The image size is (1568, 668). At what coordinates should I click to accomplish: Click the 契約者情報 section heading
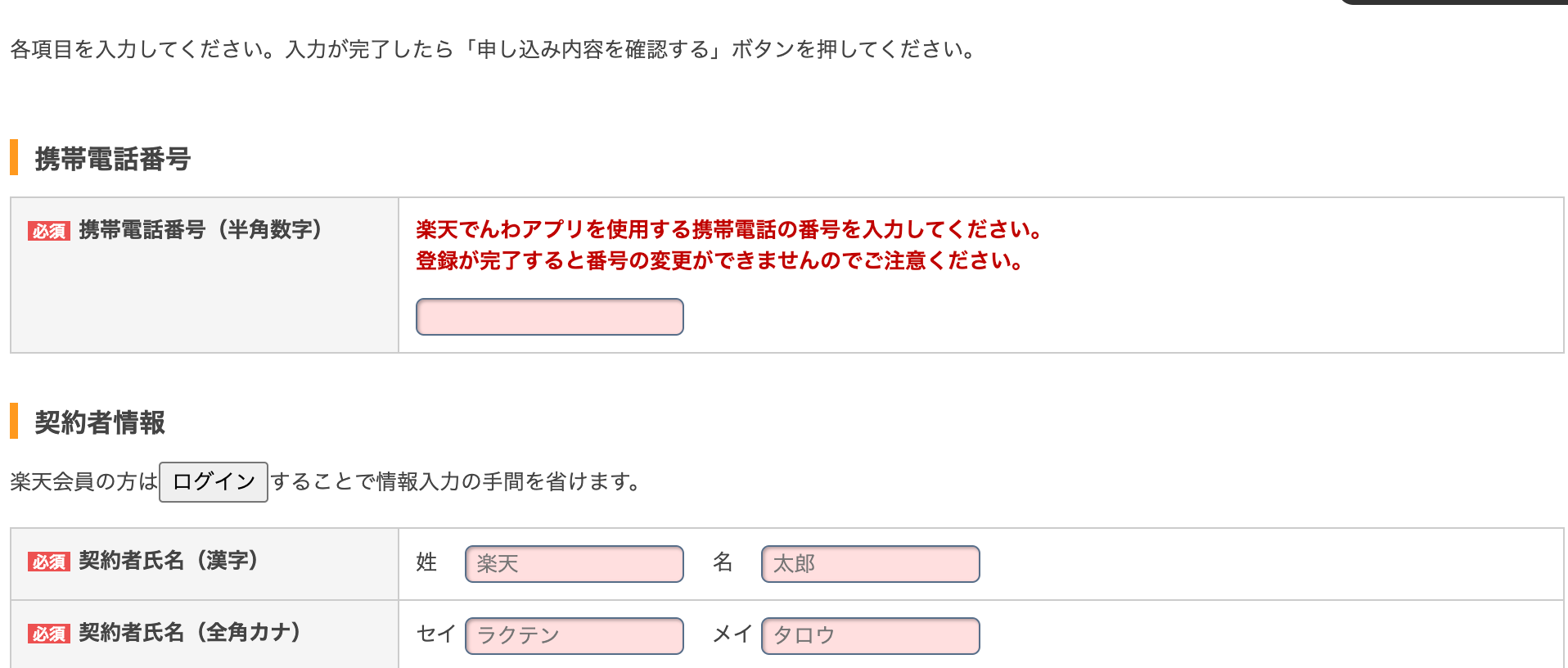(x=100, y=422)
